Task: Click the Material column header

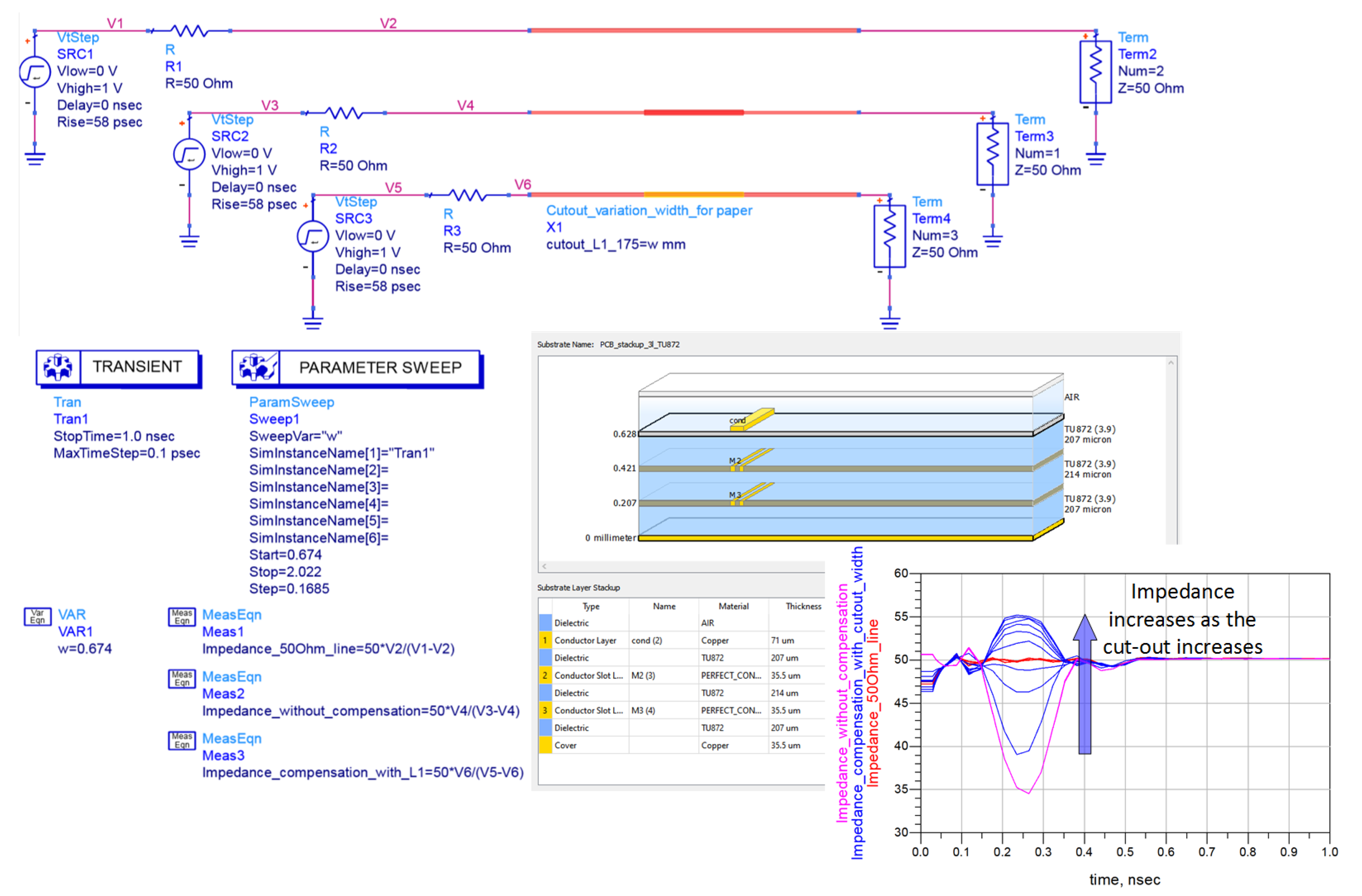Action: 733,606
